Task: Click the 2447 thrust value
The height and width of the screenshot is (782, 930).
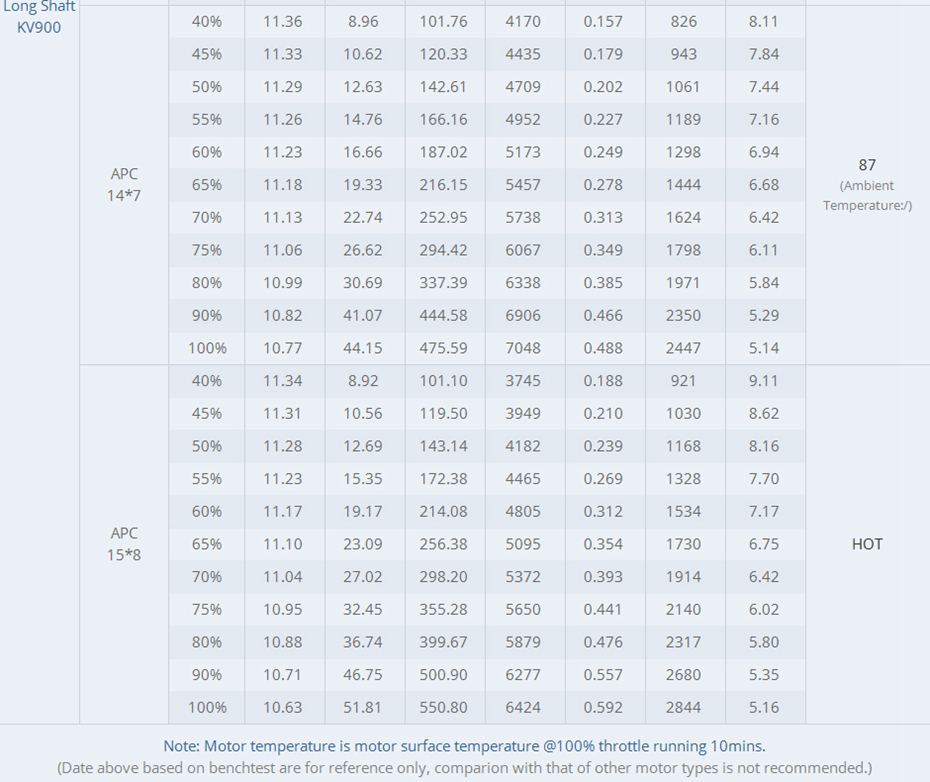Action: [683, 348]
